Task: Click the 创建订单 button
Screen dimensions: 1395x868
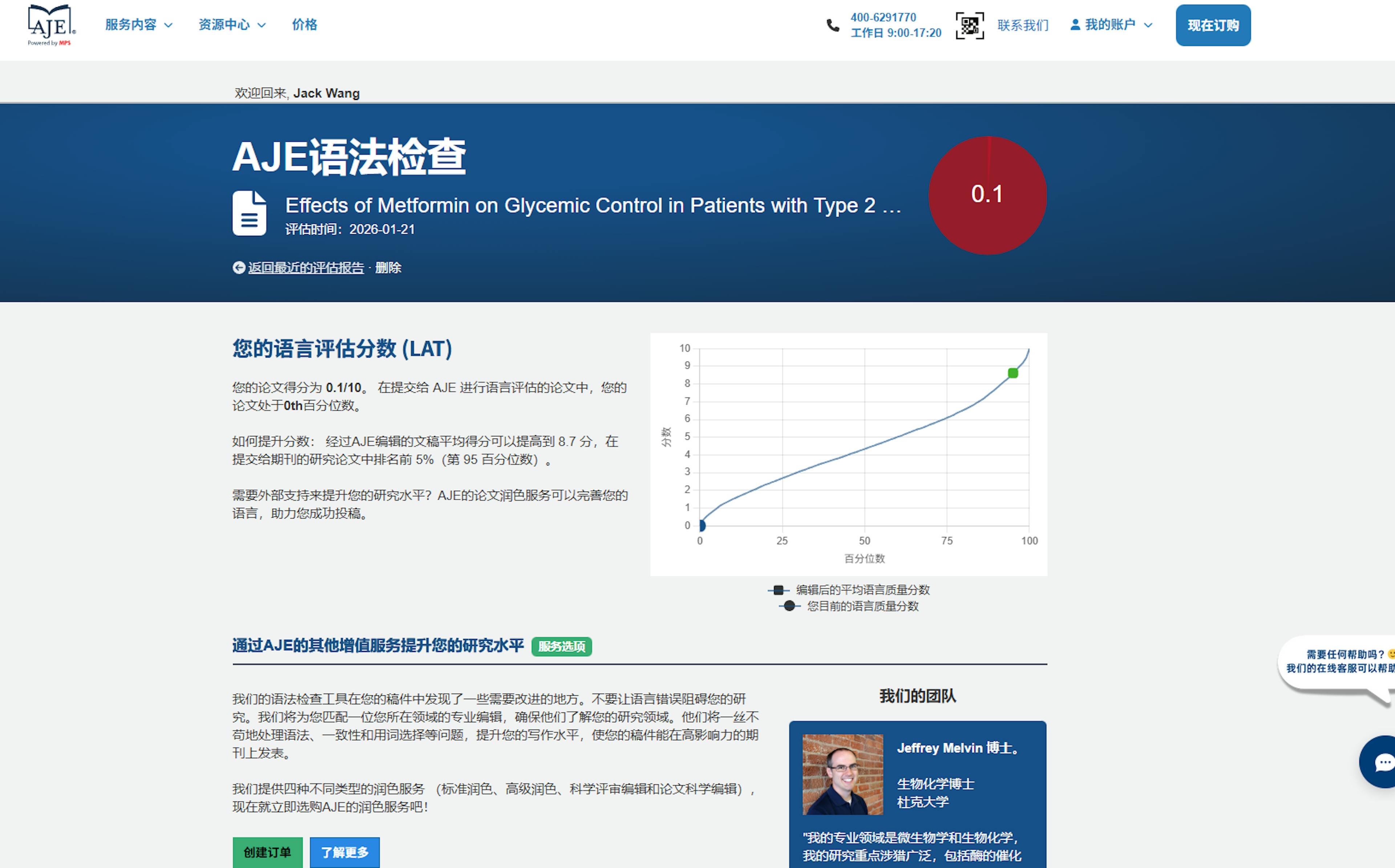Action: pos(267,852)
